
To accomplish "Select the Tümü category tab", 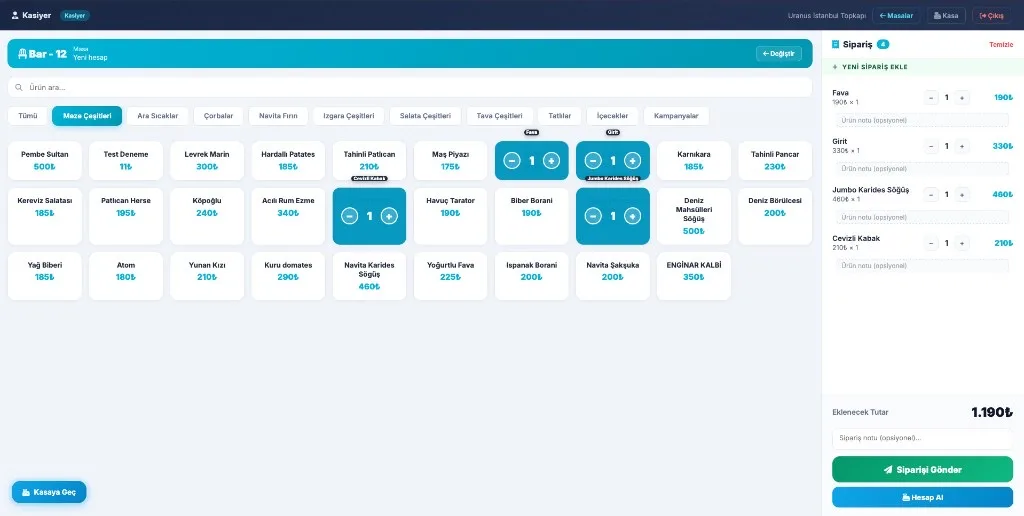I will point(27,116).
